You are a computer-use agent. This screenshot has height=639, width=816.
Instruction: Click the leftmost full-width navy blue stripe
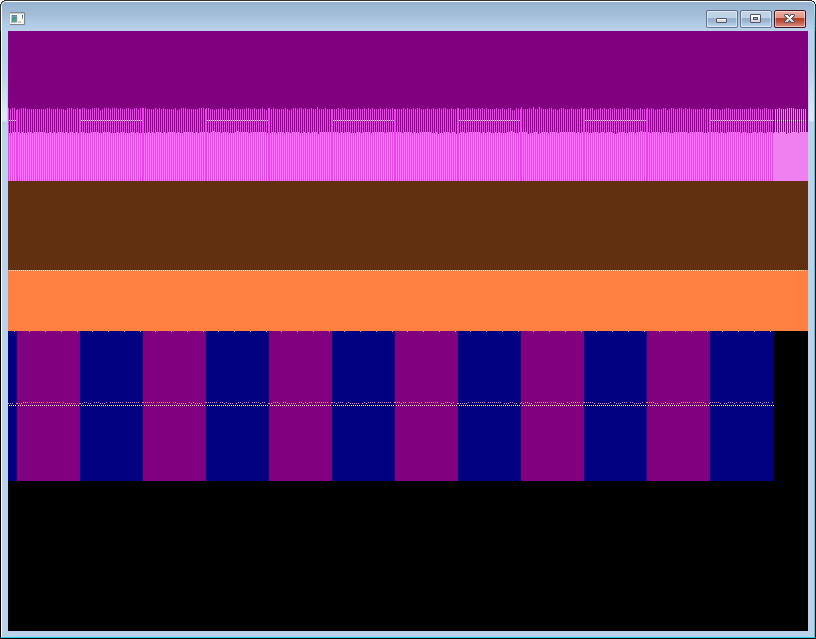[x=111, y=440]
